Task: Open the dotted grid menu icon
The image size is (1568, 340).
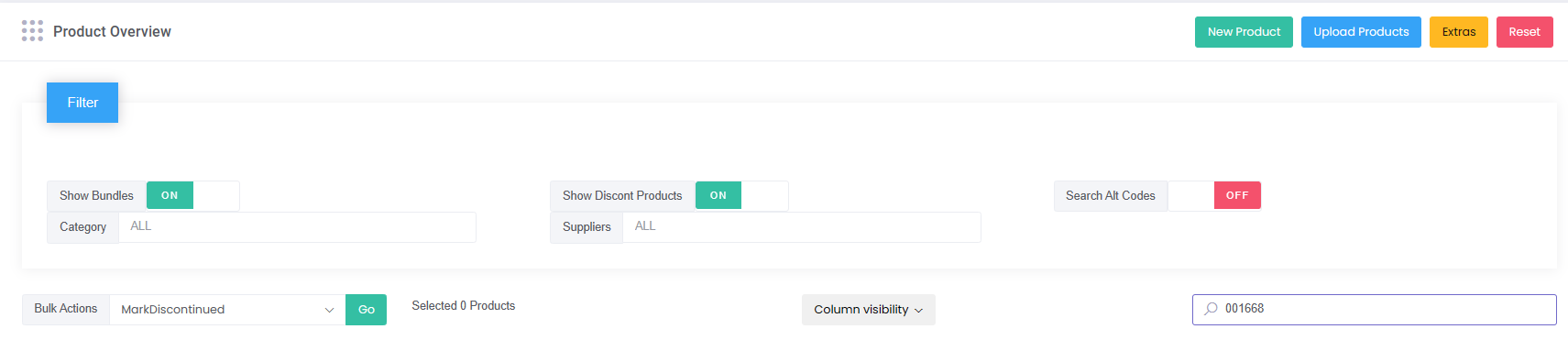Action: 32,31
